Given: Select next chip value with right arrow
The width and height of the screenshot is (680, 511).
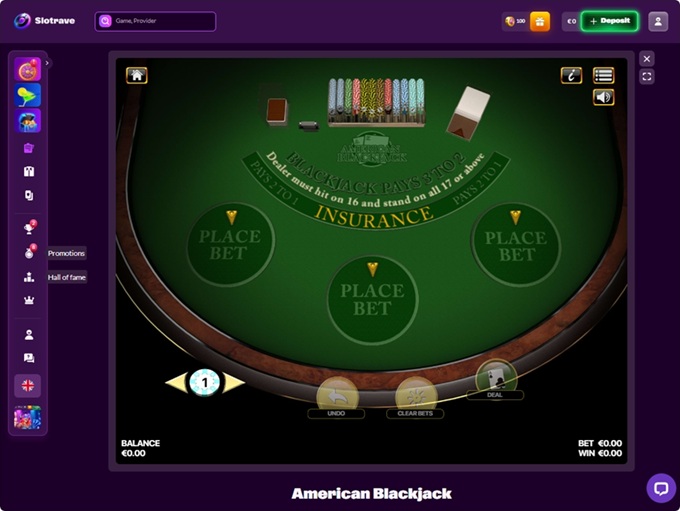Looking at the screenshot, I should click(234, 383).
